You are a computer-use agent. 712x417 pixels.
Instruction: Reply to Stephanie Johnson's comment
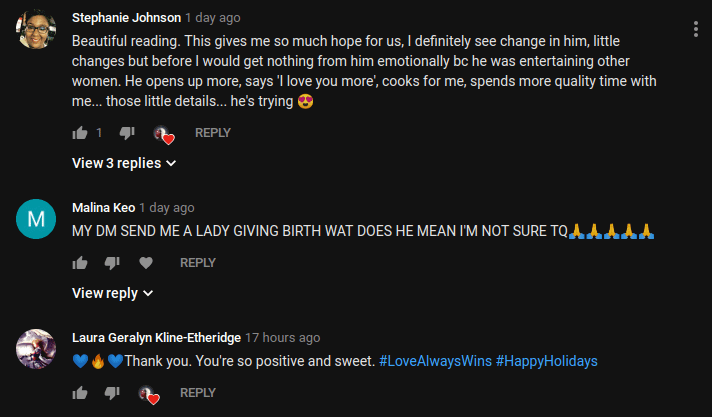pyautogui.click(x=213, y=133)
